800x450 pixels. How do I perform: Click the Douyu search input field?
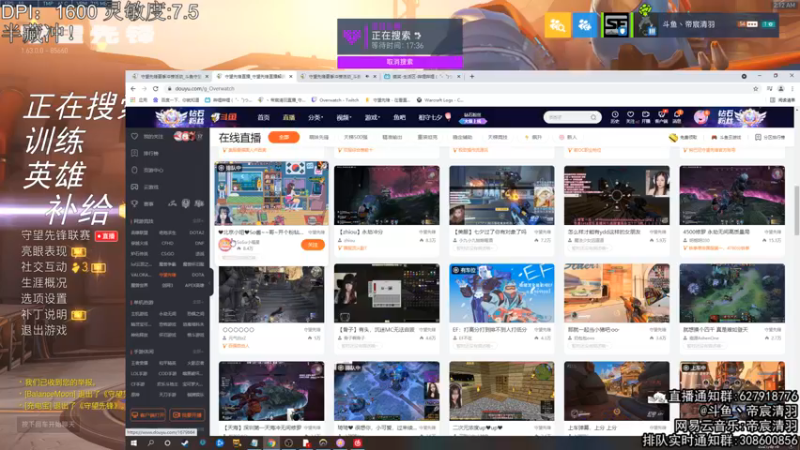pos(566,117)
